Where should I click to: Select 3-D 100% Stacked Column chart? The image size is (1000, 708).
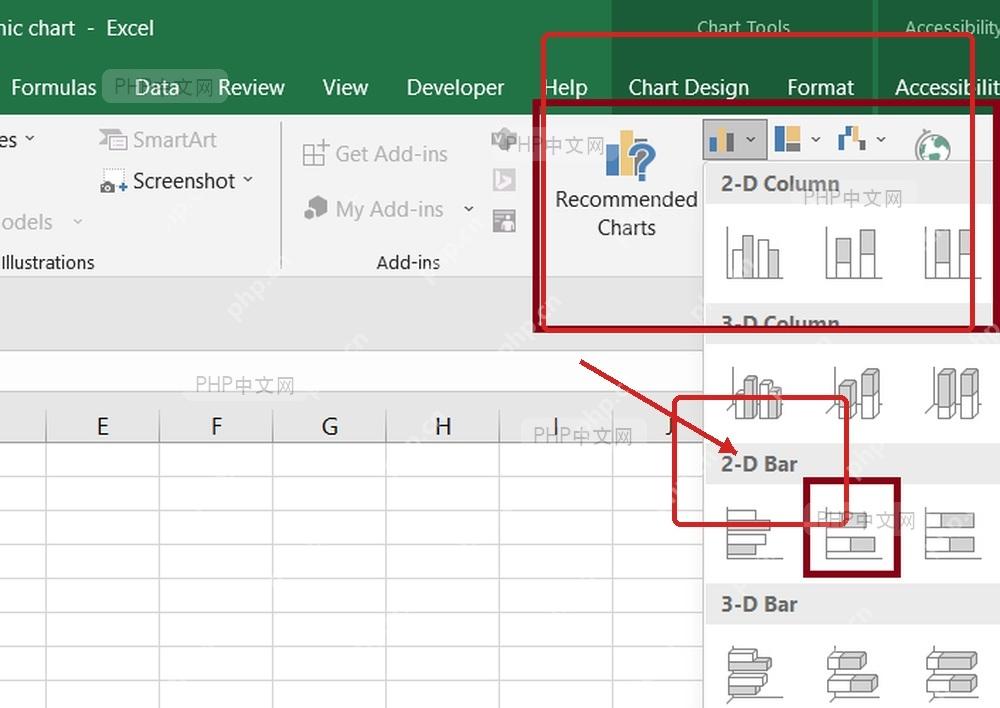tap(953, 394)
